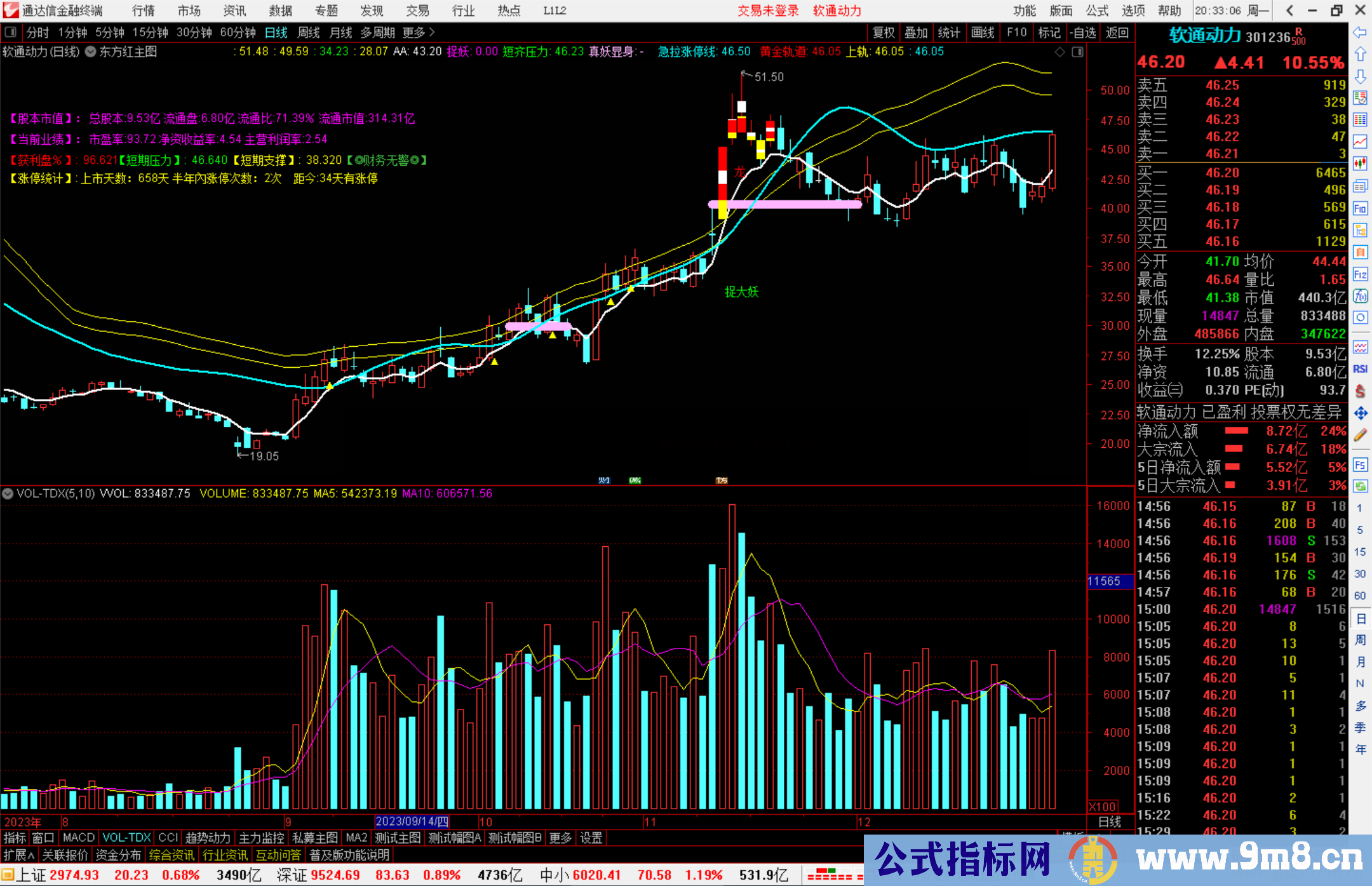Open the 东方红主图 indicator dropdown arrow
This screenshot has width=1372, height=886.
91,52
